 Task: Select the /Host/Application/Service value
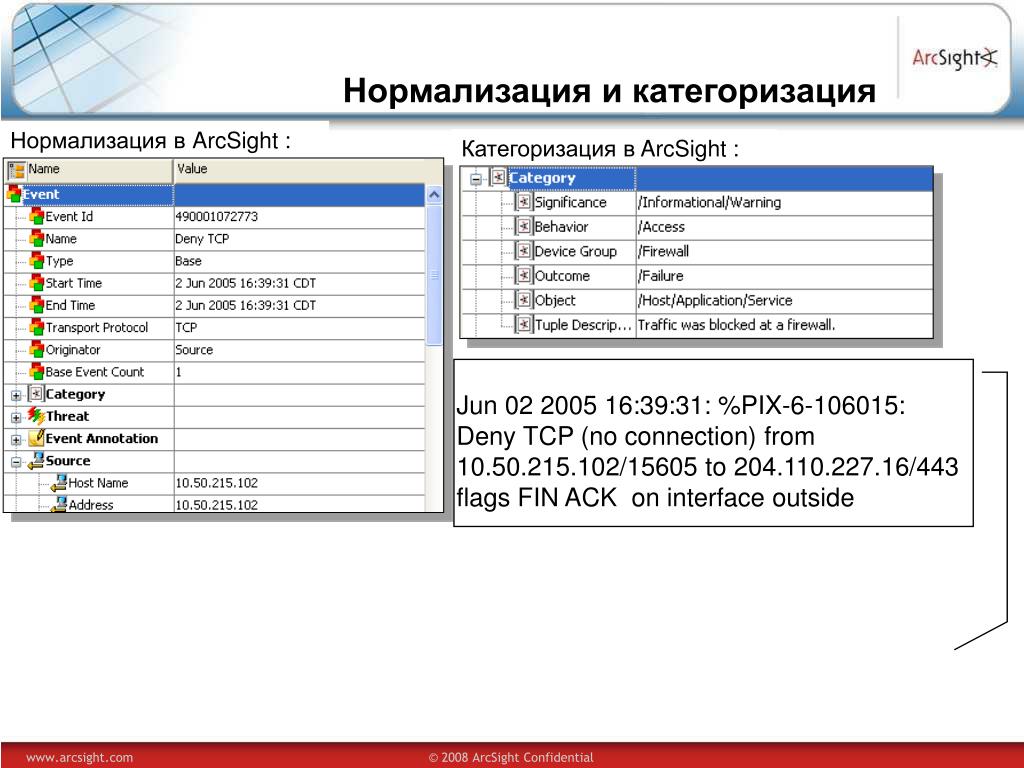(715, 300)
